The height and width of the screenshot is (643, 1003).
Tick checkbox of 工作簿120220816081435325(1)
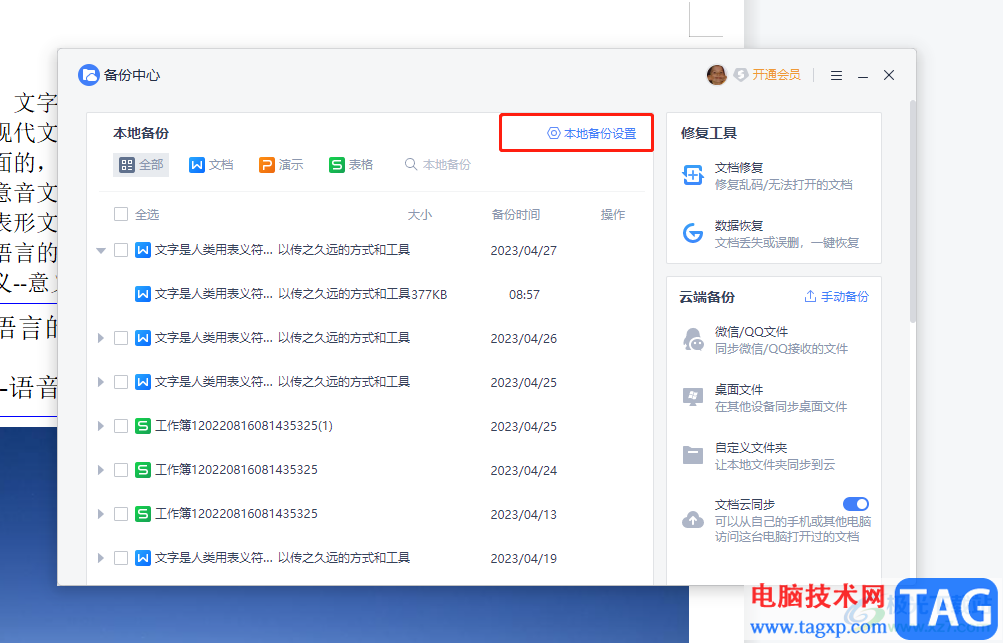(x=121, y=426)
